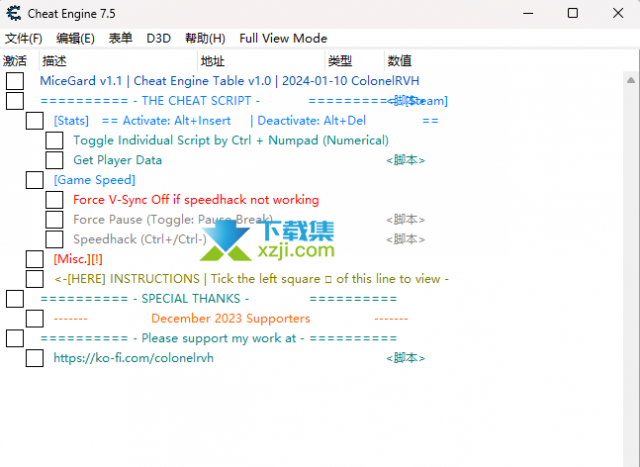The width and height of the screenshot is (640, 467).
Task: Select the SPECIAL THANKS header row
Action: 218,299
